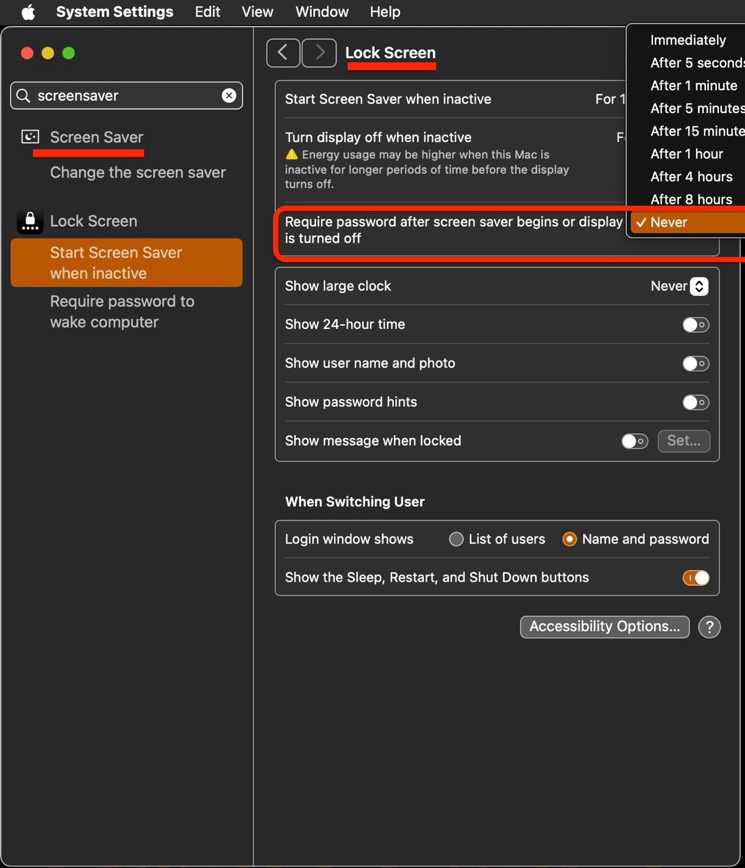
Task: Click the Turn display off when inactive label
Action: 378,137
